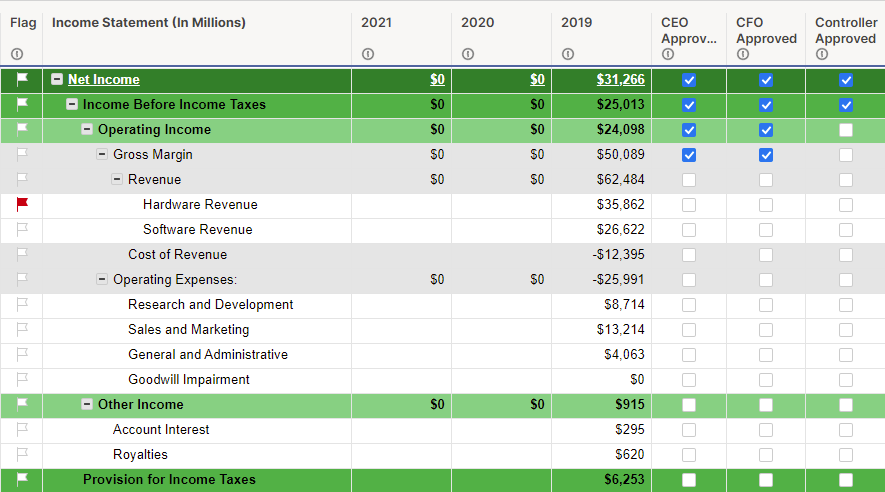
Task: Flag the Cost of Revenue row
Action: [22, 254]
